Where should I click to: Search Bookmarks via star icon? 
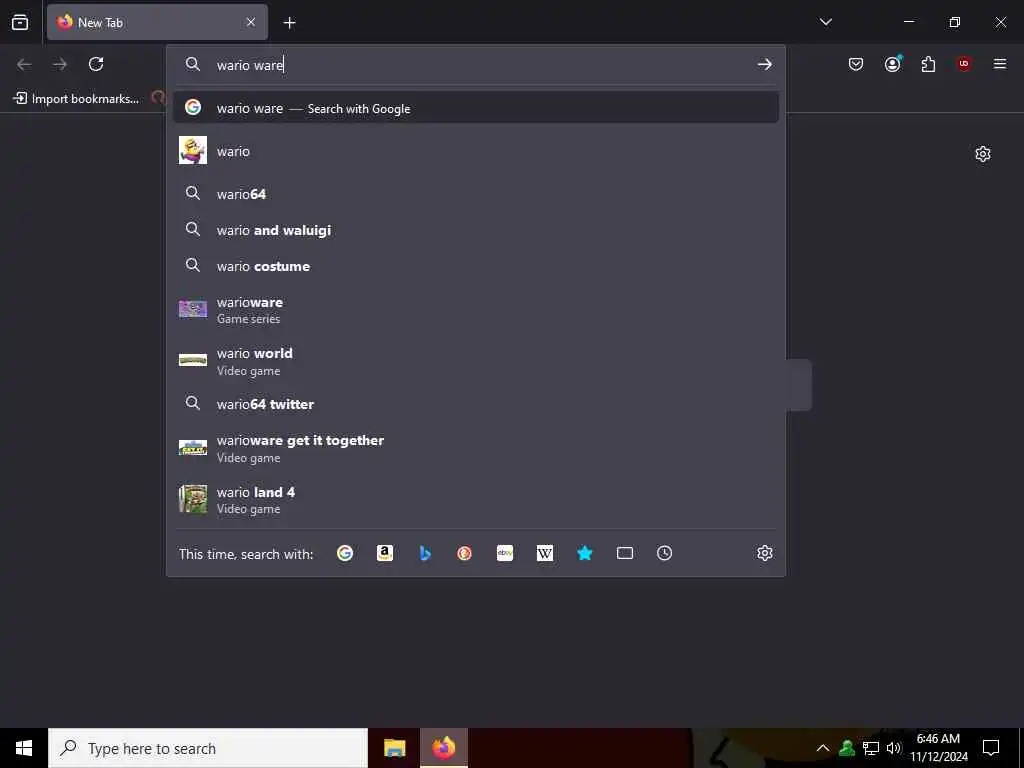coord(584,553)
